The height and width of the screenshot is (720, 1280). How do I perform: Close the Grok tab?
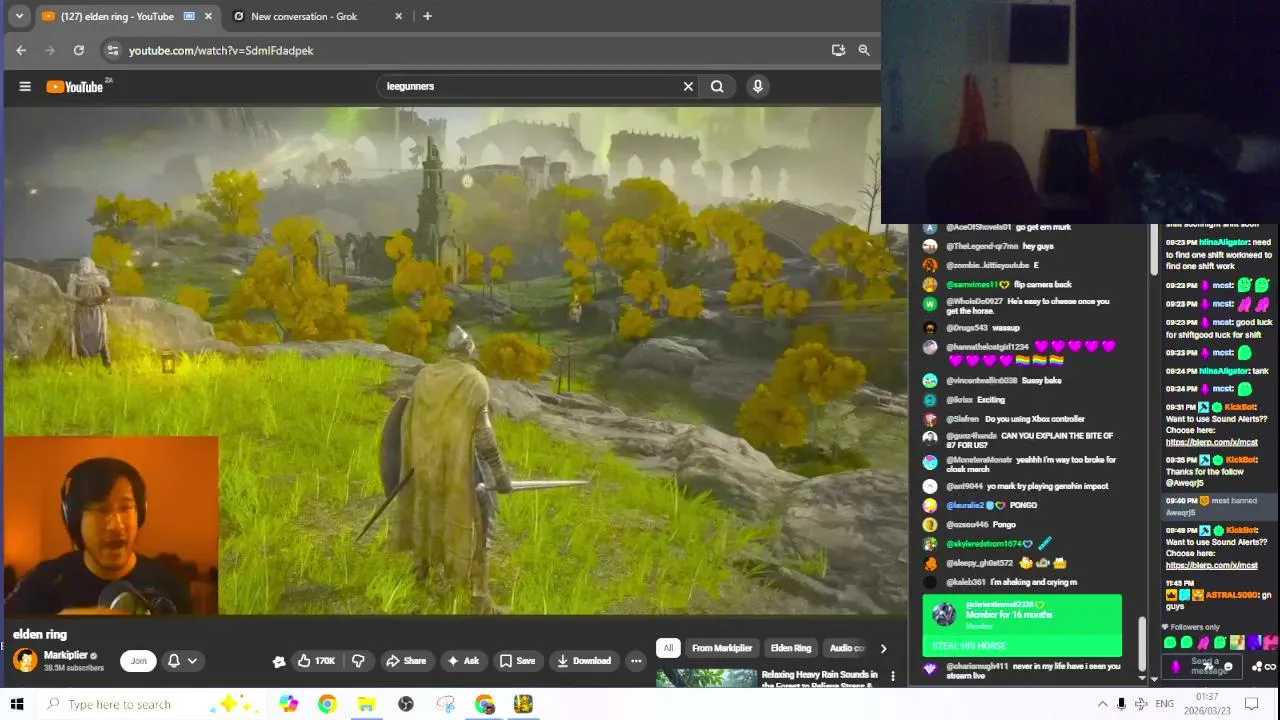coord(399,16)
